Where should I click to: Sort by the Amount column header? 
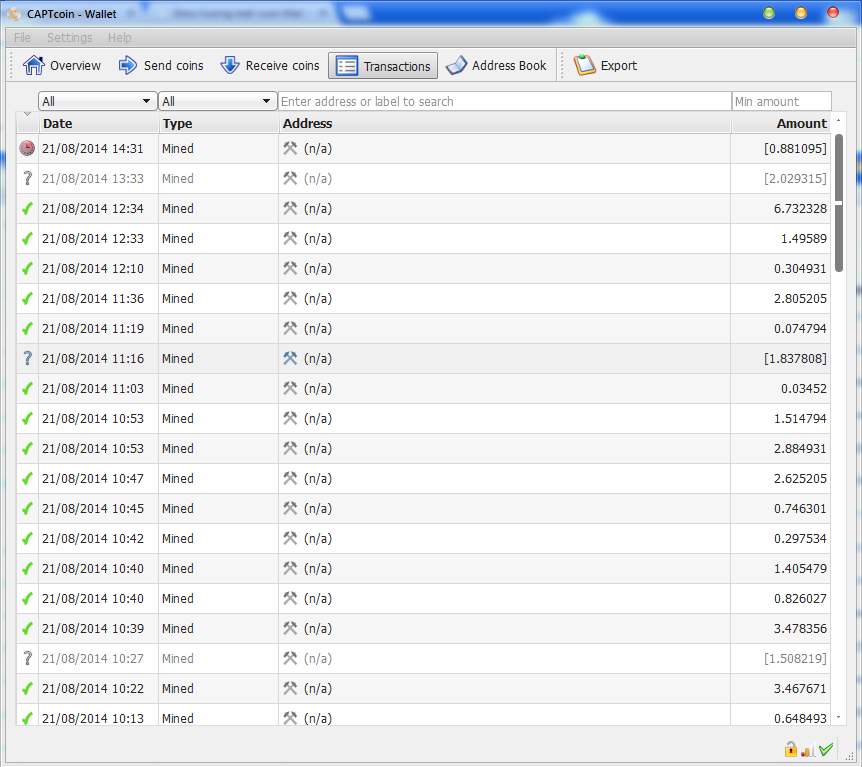click(780, 123)
